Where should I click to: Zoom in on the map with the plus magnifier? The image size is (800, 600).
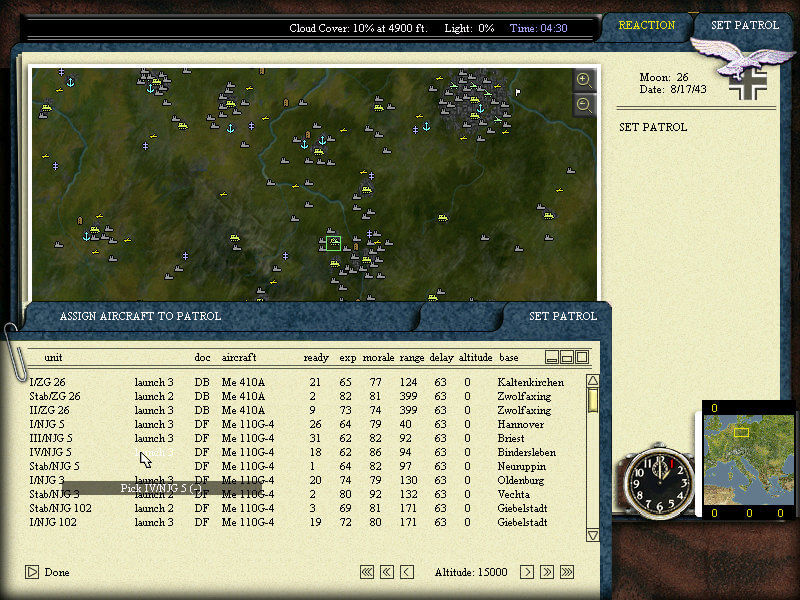click(584, 80)
